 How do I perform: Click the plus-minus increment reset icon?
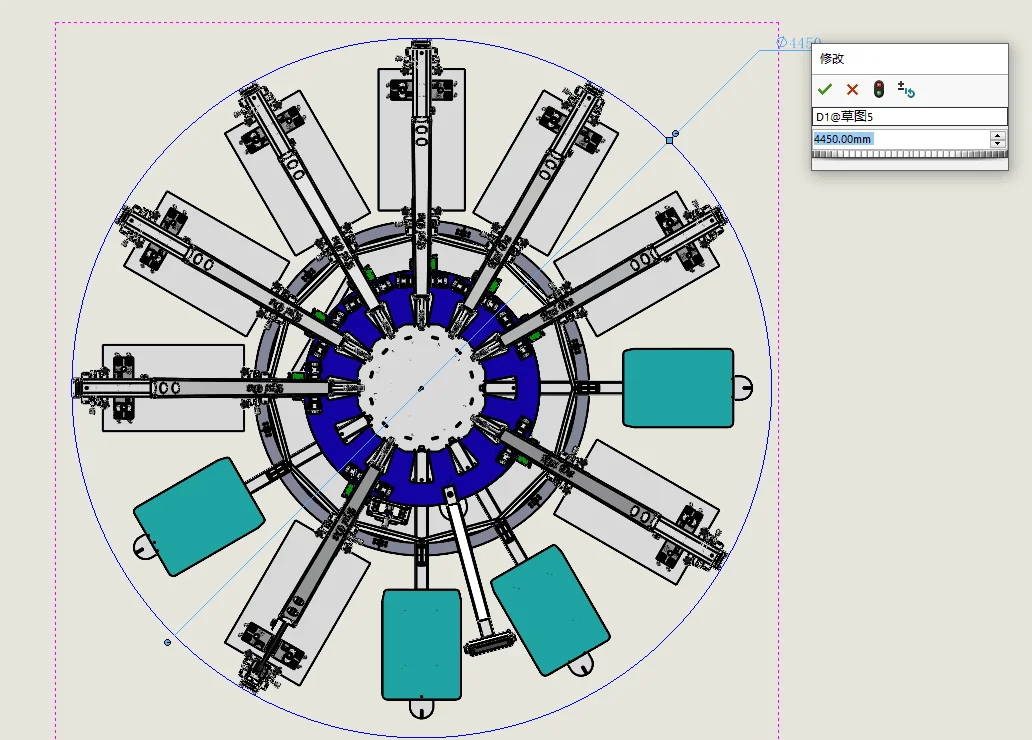(x=906, y=90)
